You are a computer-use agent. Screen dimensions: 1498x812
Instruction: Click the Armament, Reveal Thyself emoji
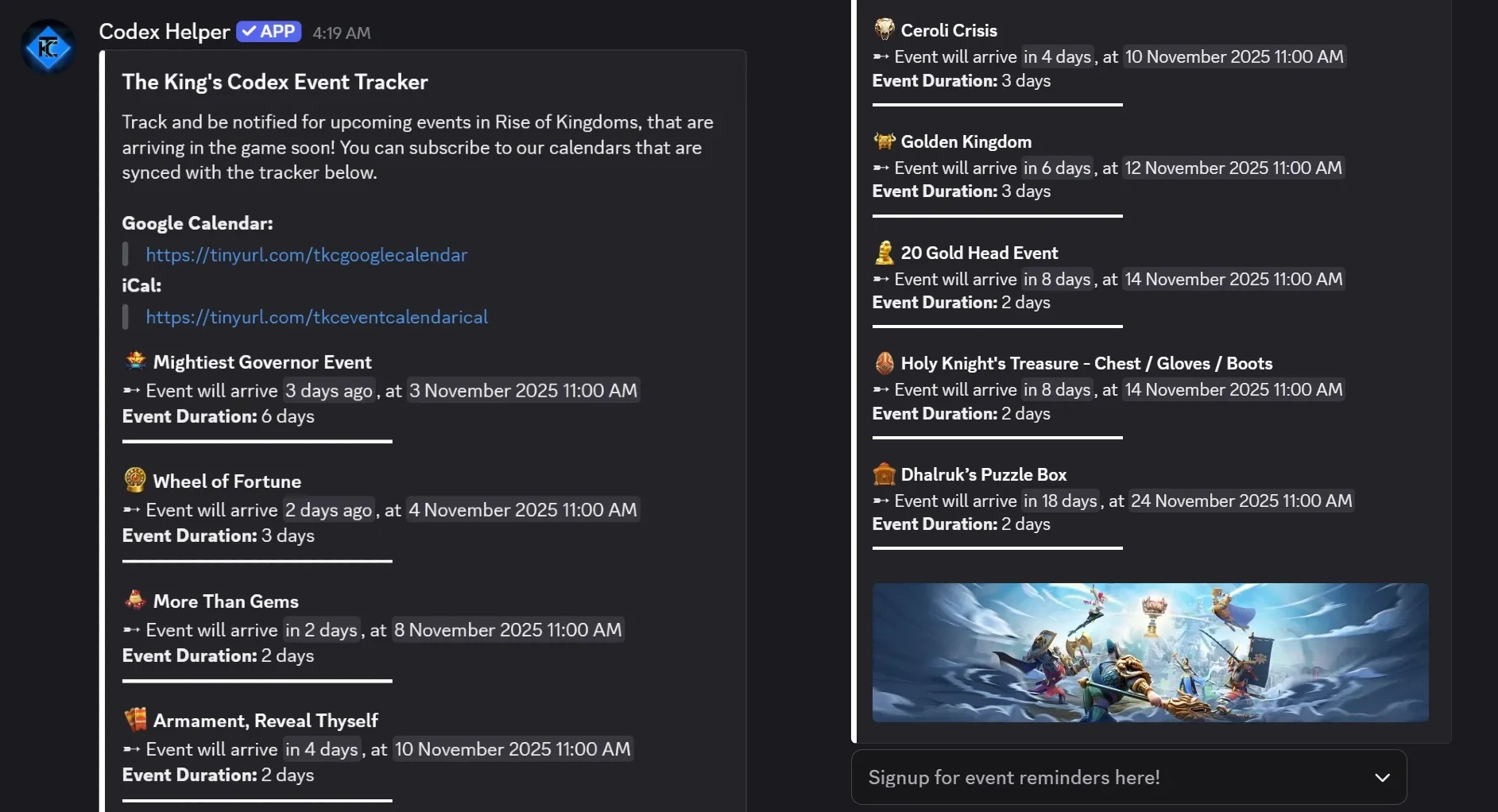click(x=134, y=720)
